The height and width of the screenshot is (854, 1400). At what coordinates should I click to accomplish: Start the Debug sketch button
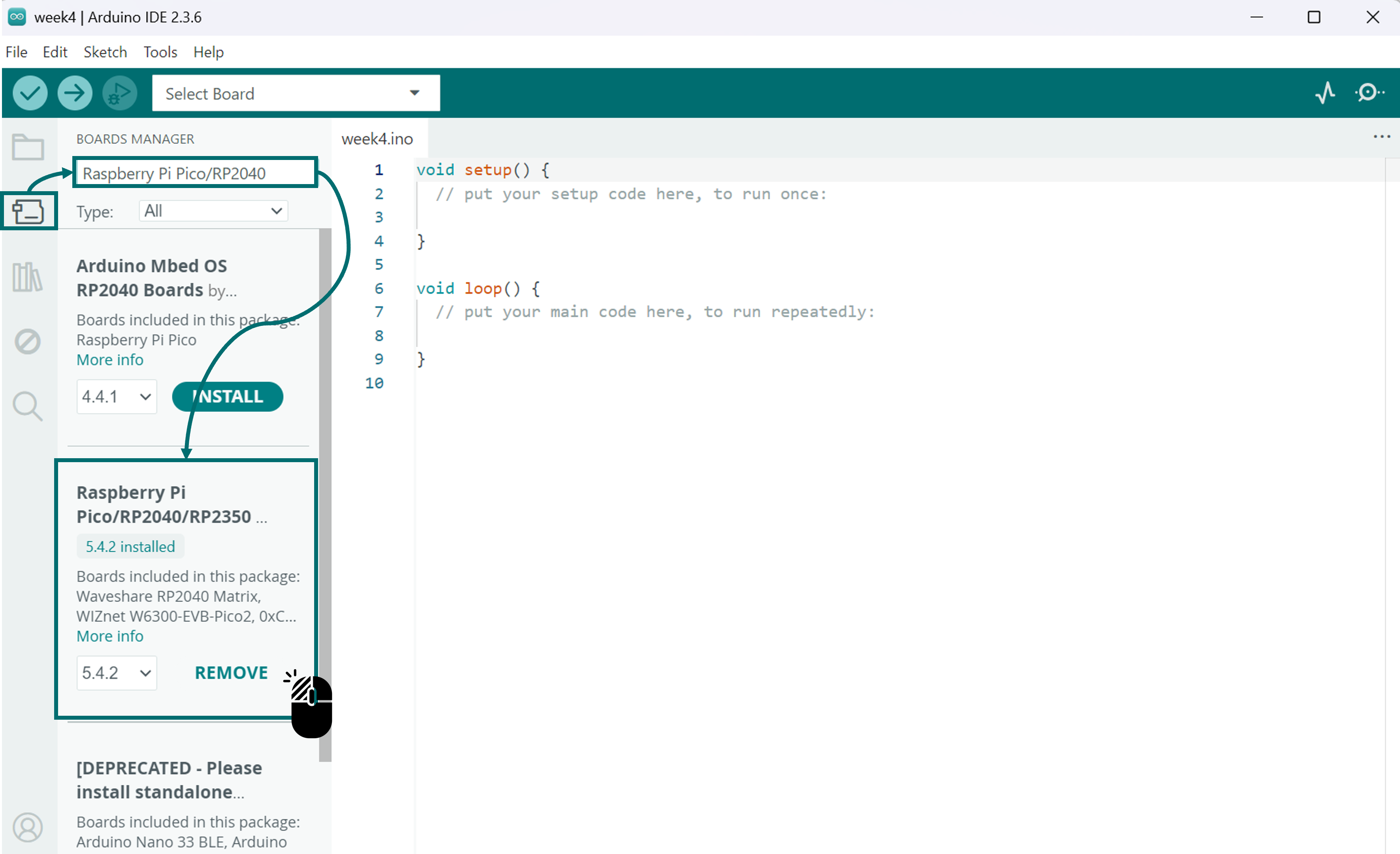[119, 93]
